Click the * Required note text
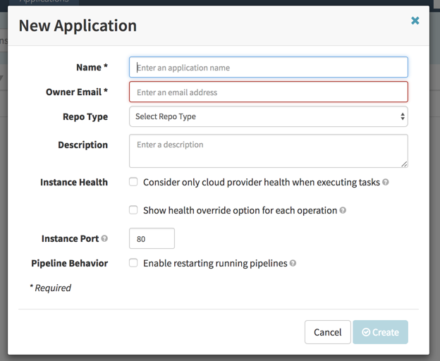 point(50,288)
